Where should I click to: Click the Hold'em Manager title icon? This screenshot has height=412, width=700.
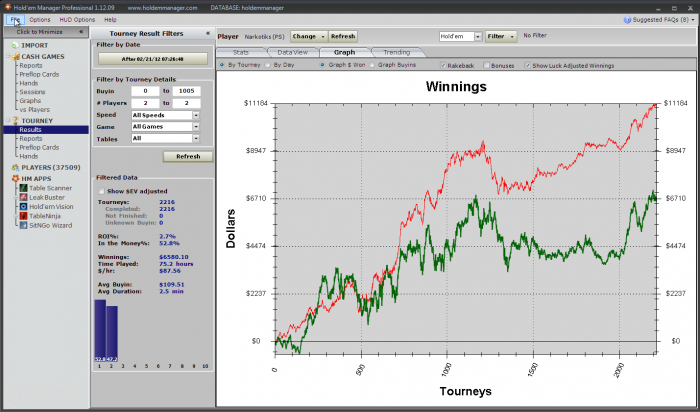pyautogui.click(x=7, y=7)
